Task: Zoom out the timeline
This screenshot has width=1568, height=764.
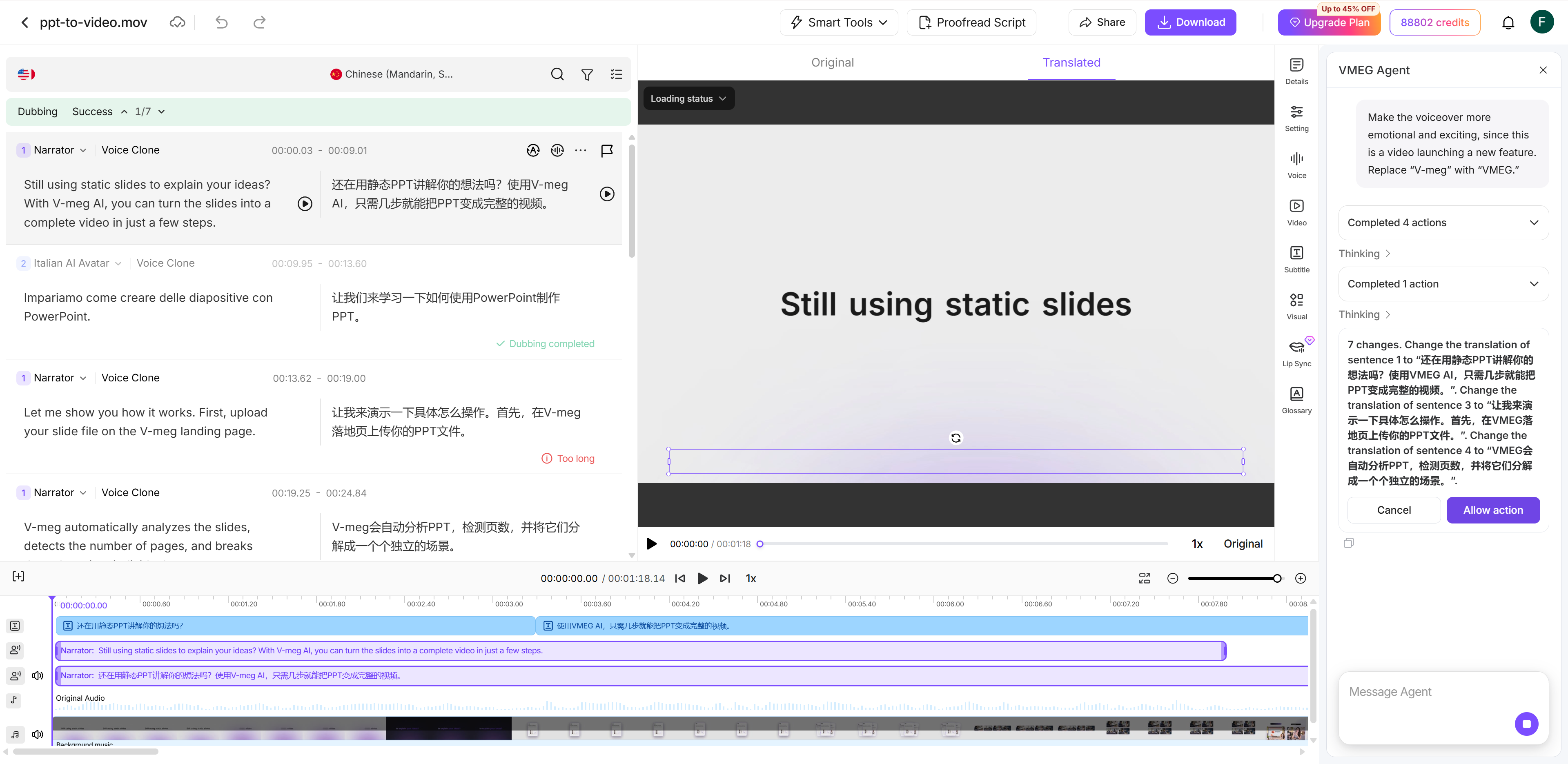Action: [1172, 578]
